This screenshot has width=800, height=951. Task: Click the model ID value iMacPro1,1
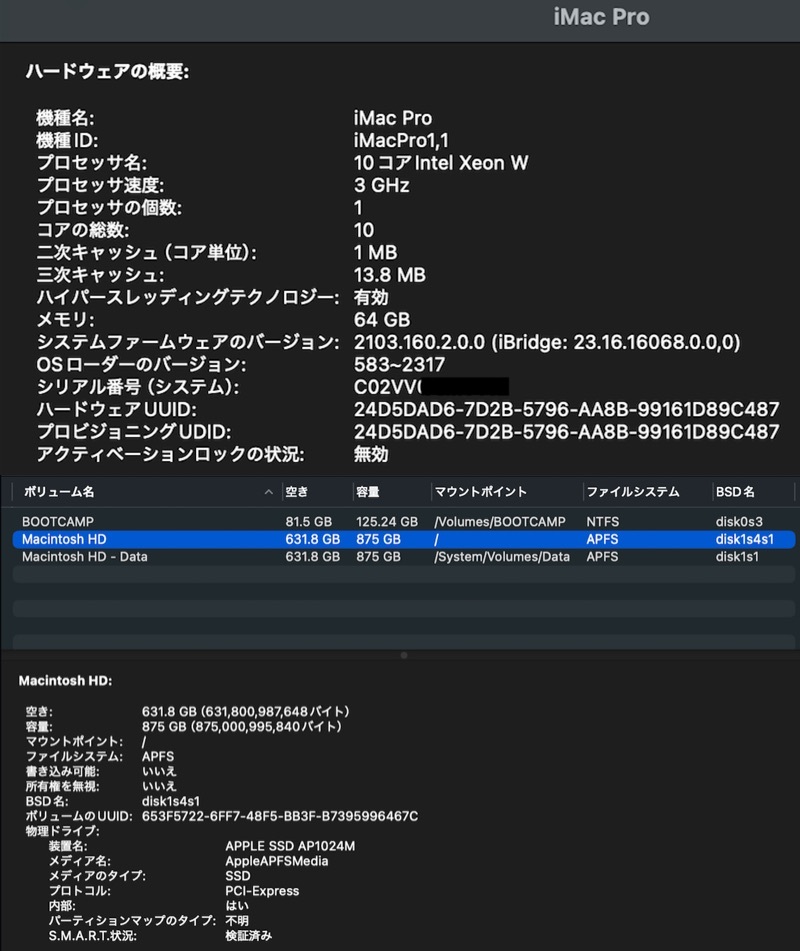coord(401,141)
